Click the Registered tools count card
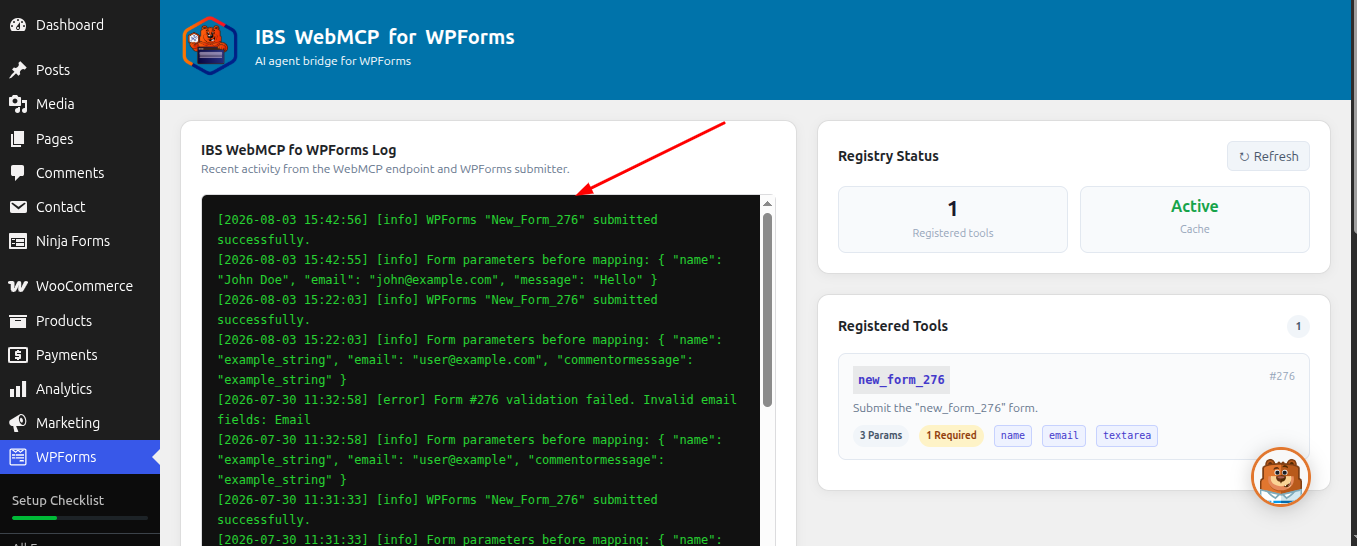1357x546 pixels. [x=953, y=219]
